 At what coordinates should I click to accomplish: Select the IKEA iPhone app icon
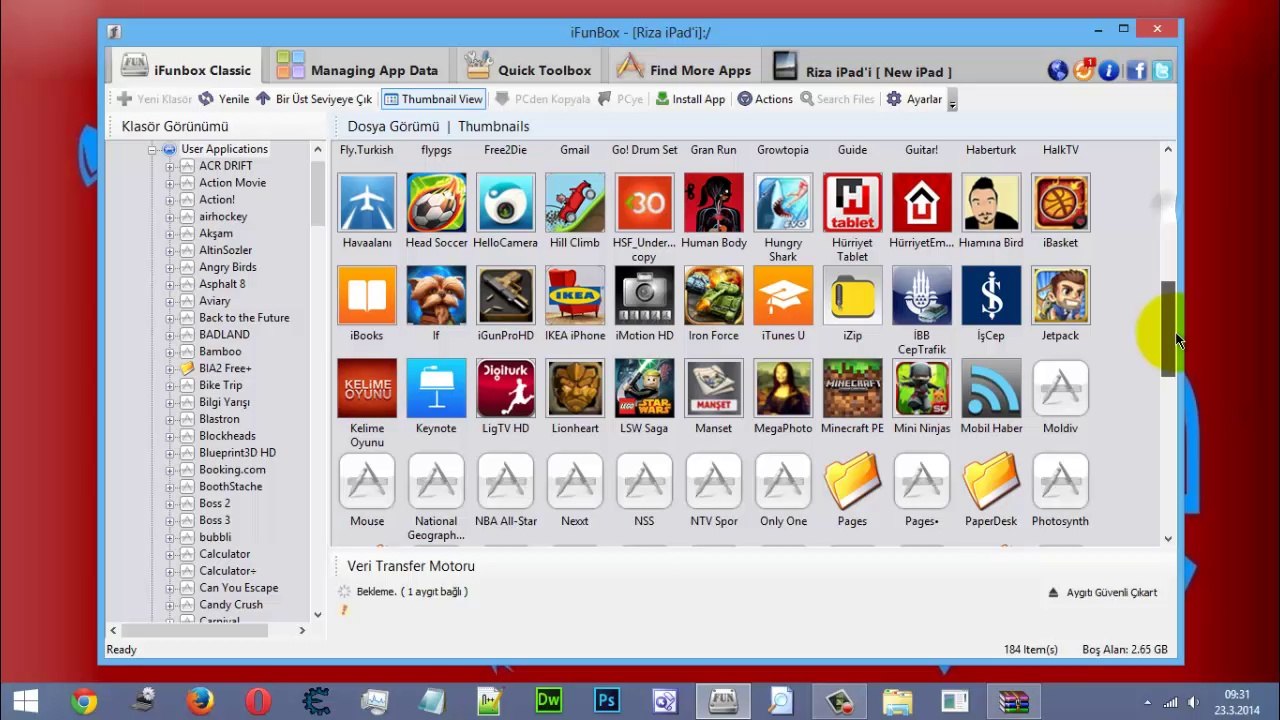575,296
